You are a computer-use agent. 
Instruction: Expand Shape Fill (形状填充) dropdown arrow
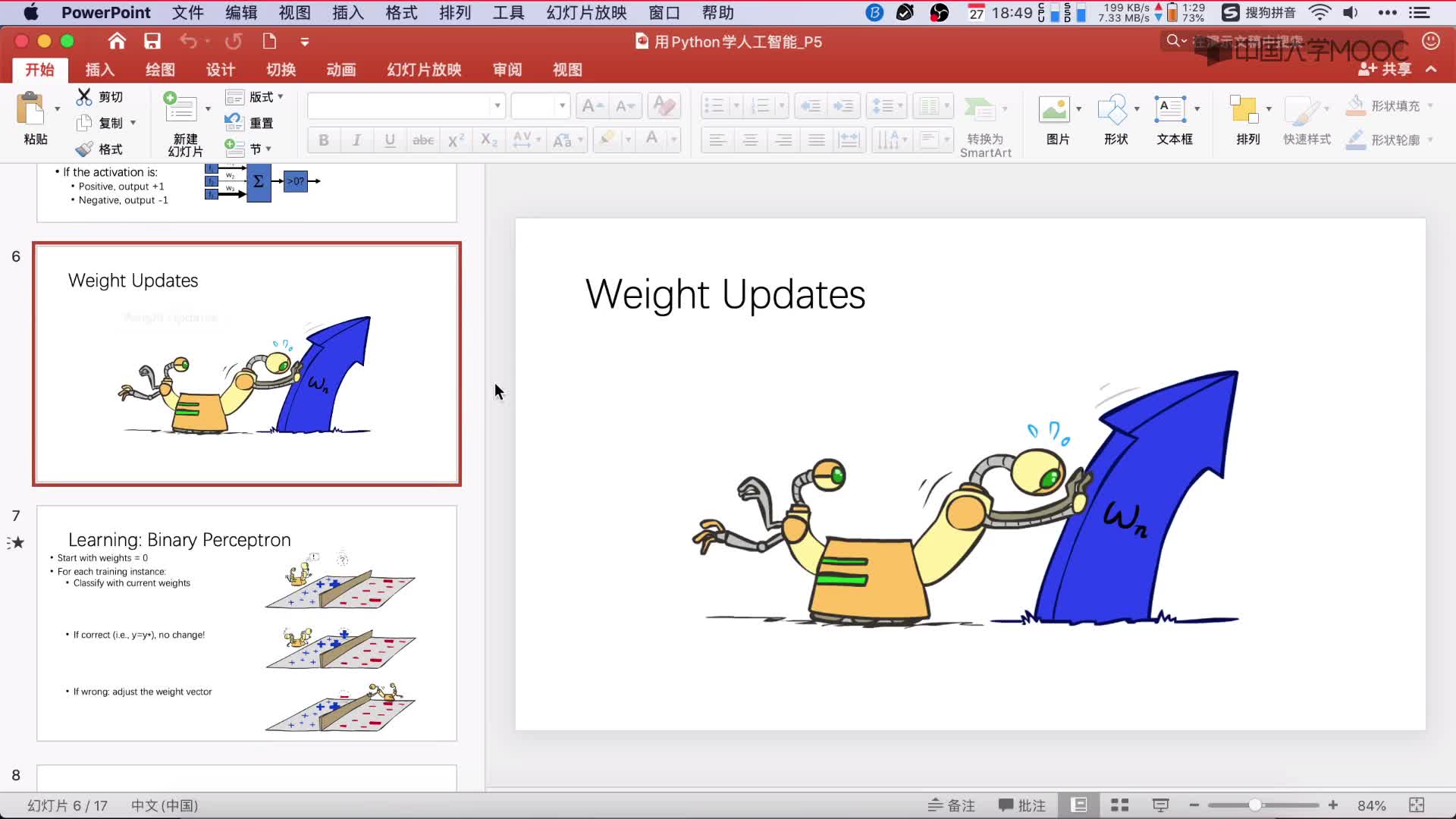[x=1430, y=105]
